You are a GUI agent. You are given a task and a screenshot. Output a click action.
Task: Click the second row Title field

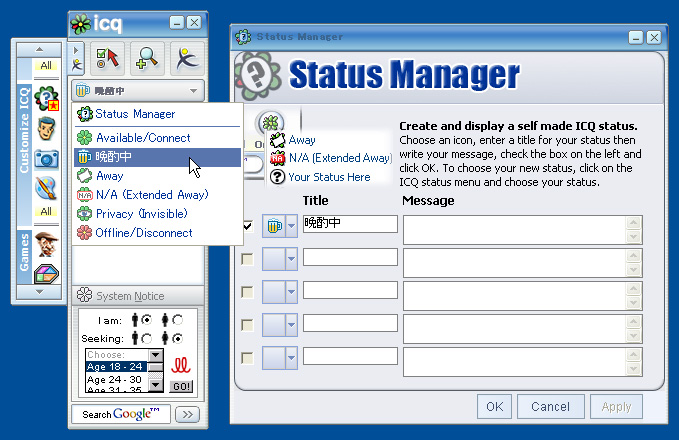(x=350, y=257)
